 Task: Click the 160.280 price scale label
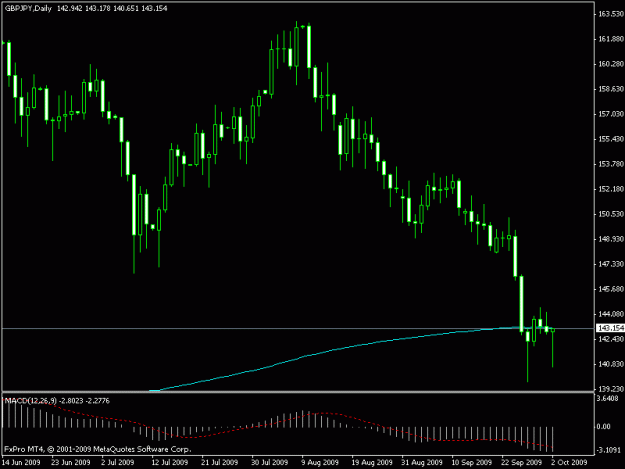pos(611,64)
